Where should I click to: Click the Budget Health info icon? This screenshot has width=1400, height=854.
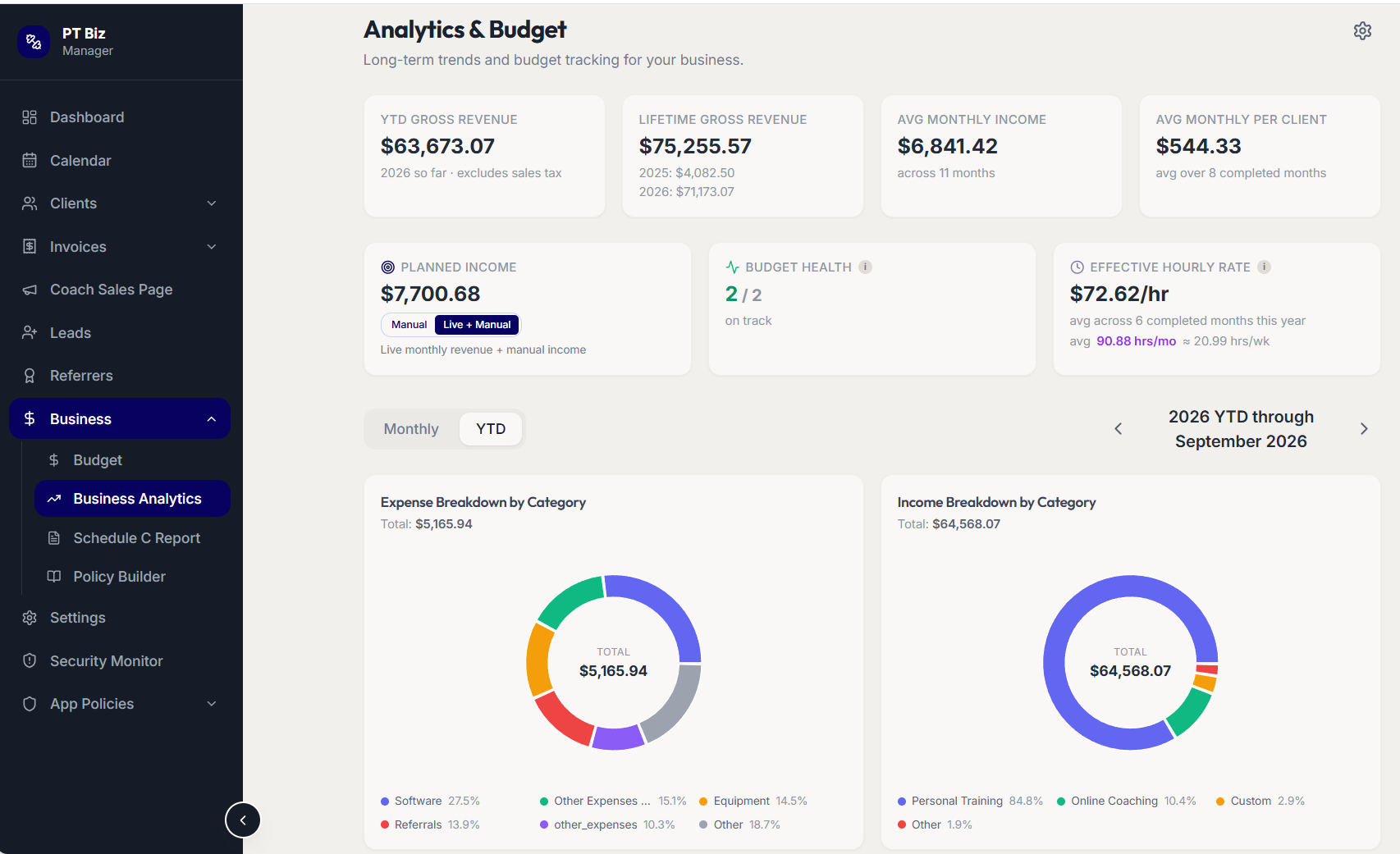click(865, 267)
